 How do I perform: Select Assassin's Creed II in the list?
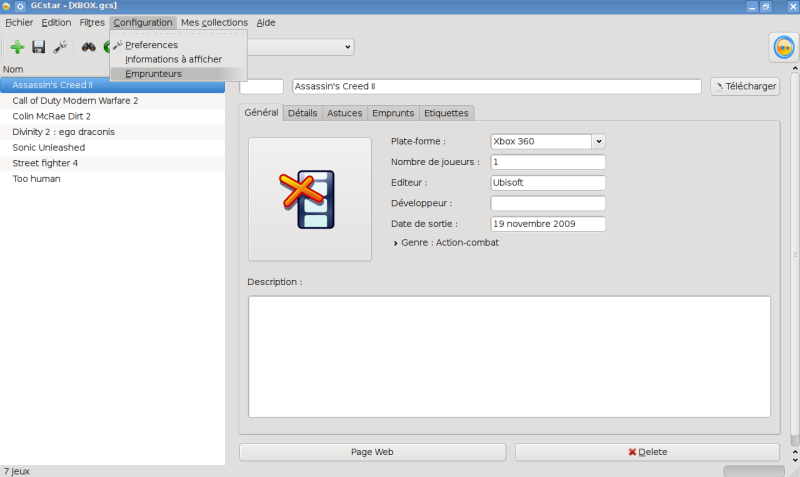[x=112, y=85]
